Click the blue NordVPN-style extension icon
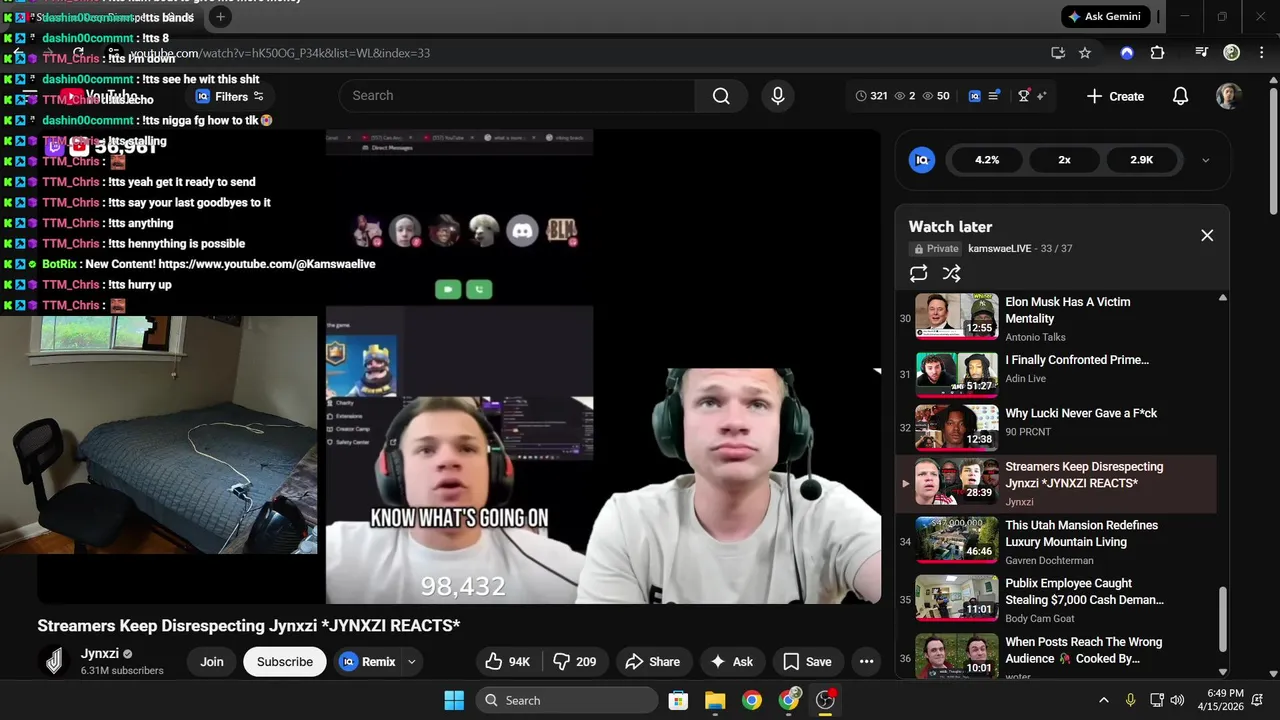This screenshot has height=720, width=1280. 1127,53
